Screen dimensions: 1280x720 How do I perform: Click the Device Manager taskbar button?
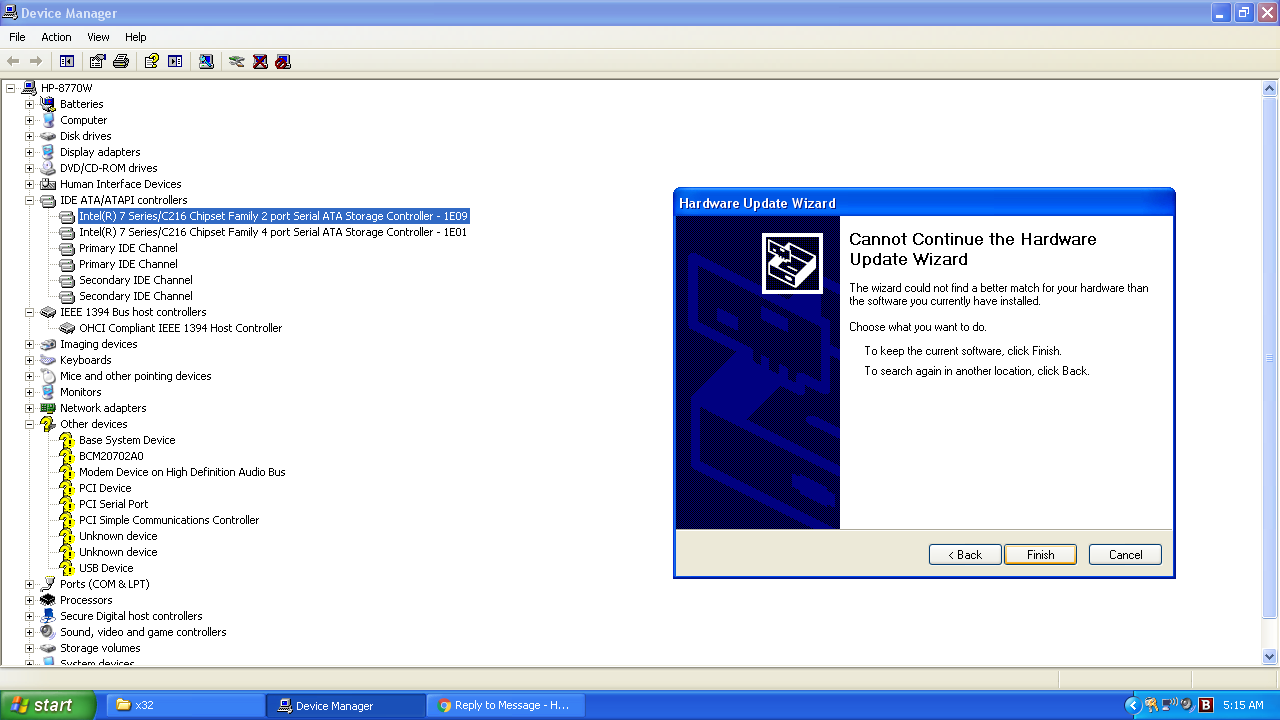tap(346, 705)
